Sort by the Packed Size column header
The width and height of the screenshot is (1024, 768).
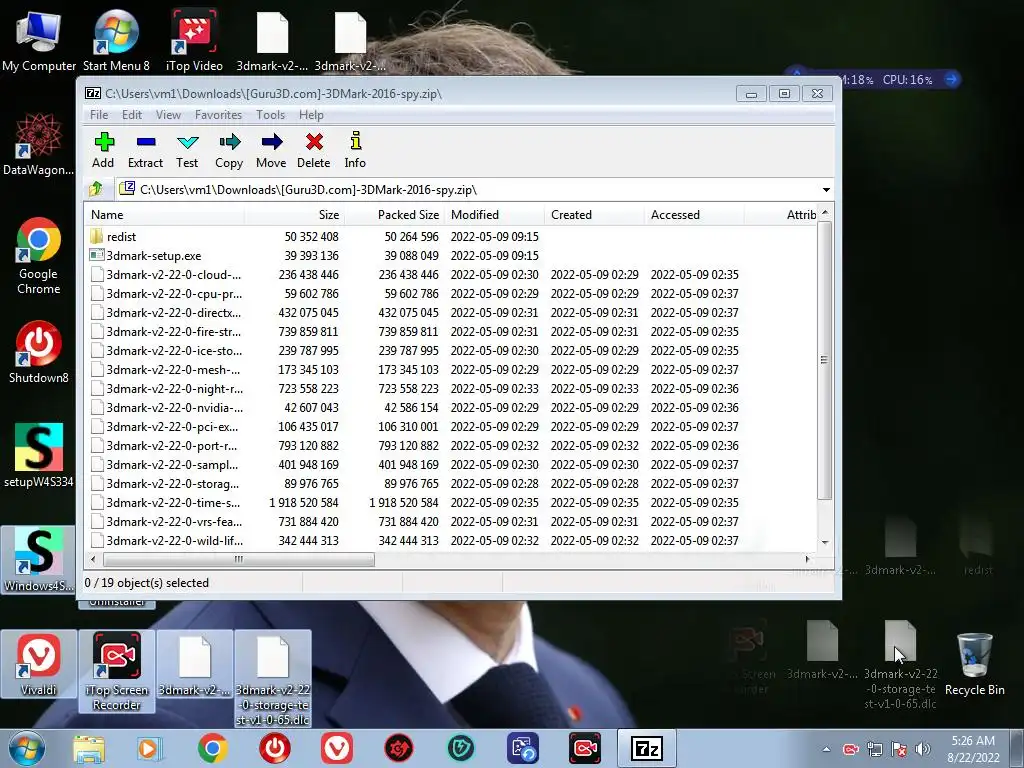point(394,215)
